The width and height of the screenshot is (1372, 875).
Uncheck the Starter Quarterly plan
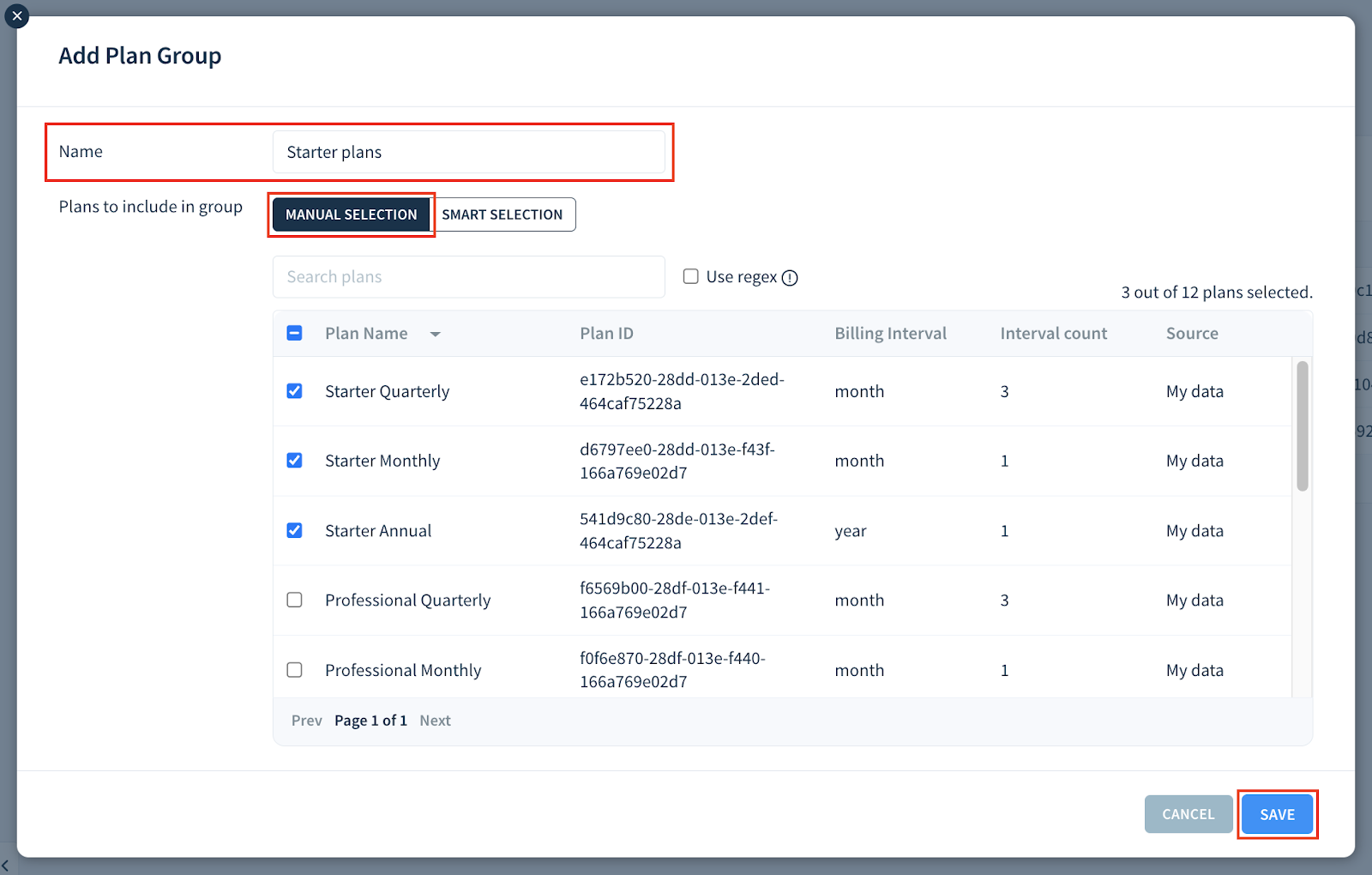tap(294, 391)
